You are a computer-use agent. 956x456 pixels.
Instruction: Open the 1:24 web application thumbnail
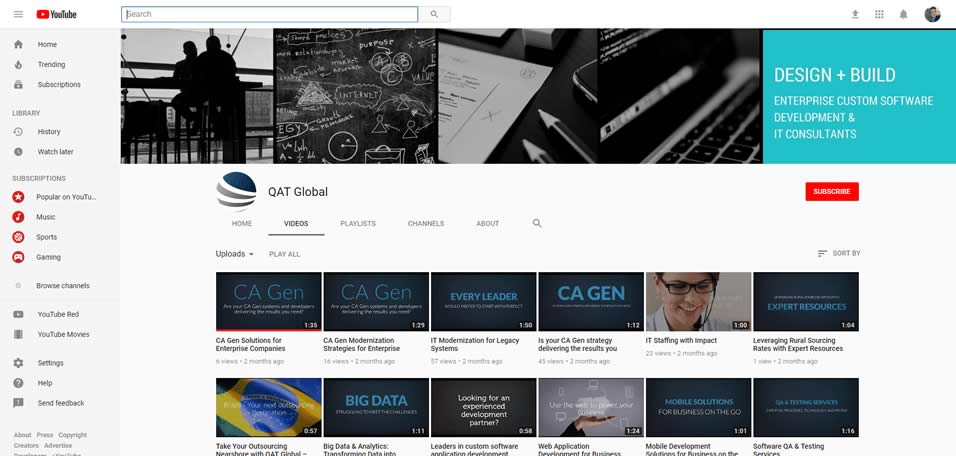(591, 407)
